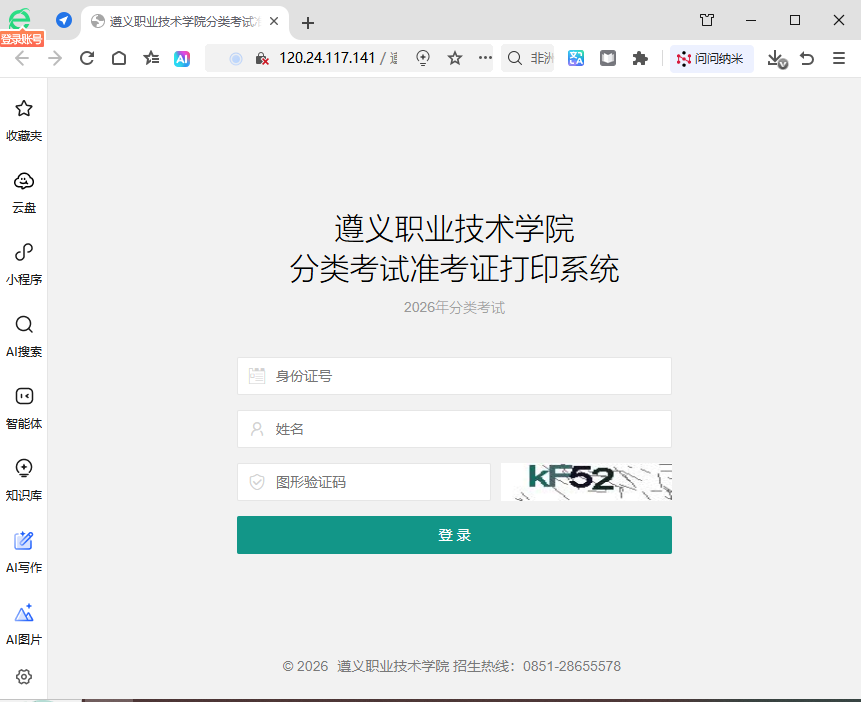Click the 姓名 name input field
The image size is (861, 702).
(454, 429)
